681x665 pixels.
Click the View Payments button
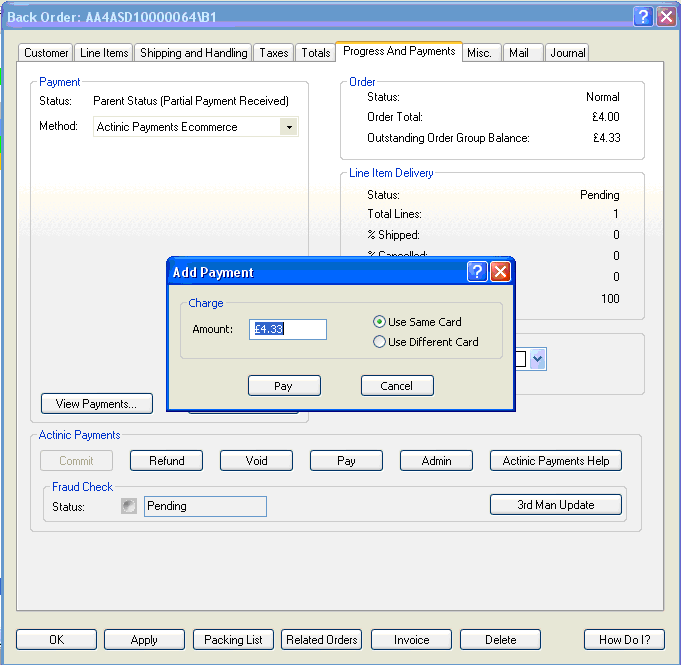96,404
